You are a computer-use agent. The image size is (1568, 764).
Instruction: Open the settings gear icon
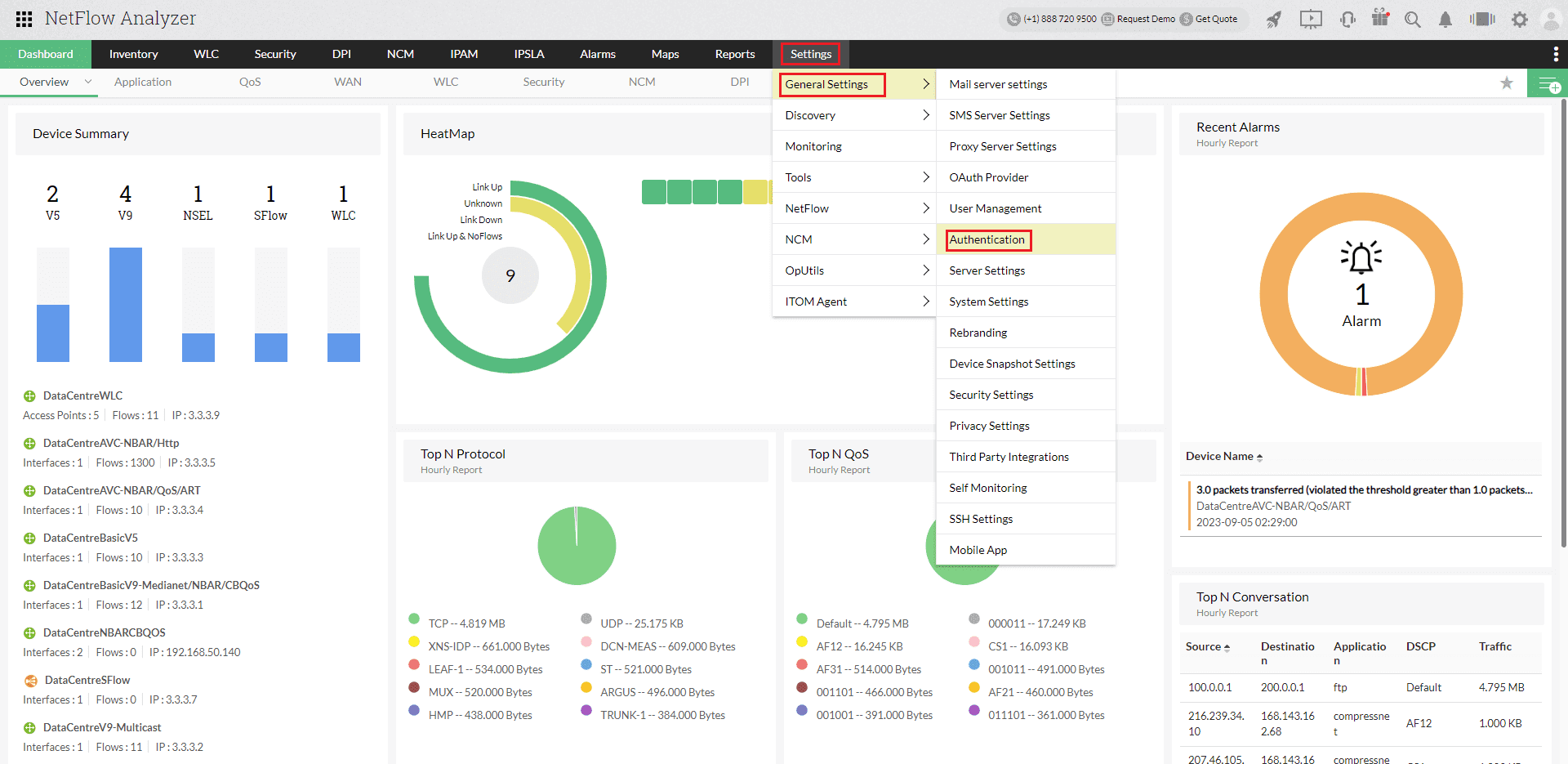(1520, 20)
